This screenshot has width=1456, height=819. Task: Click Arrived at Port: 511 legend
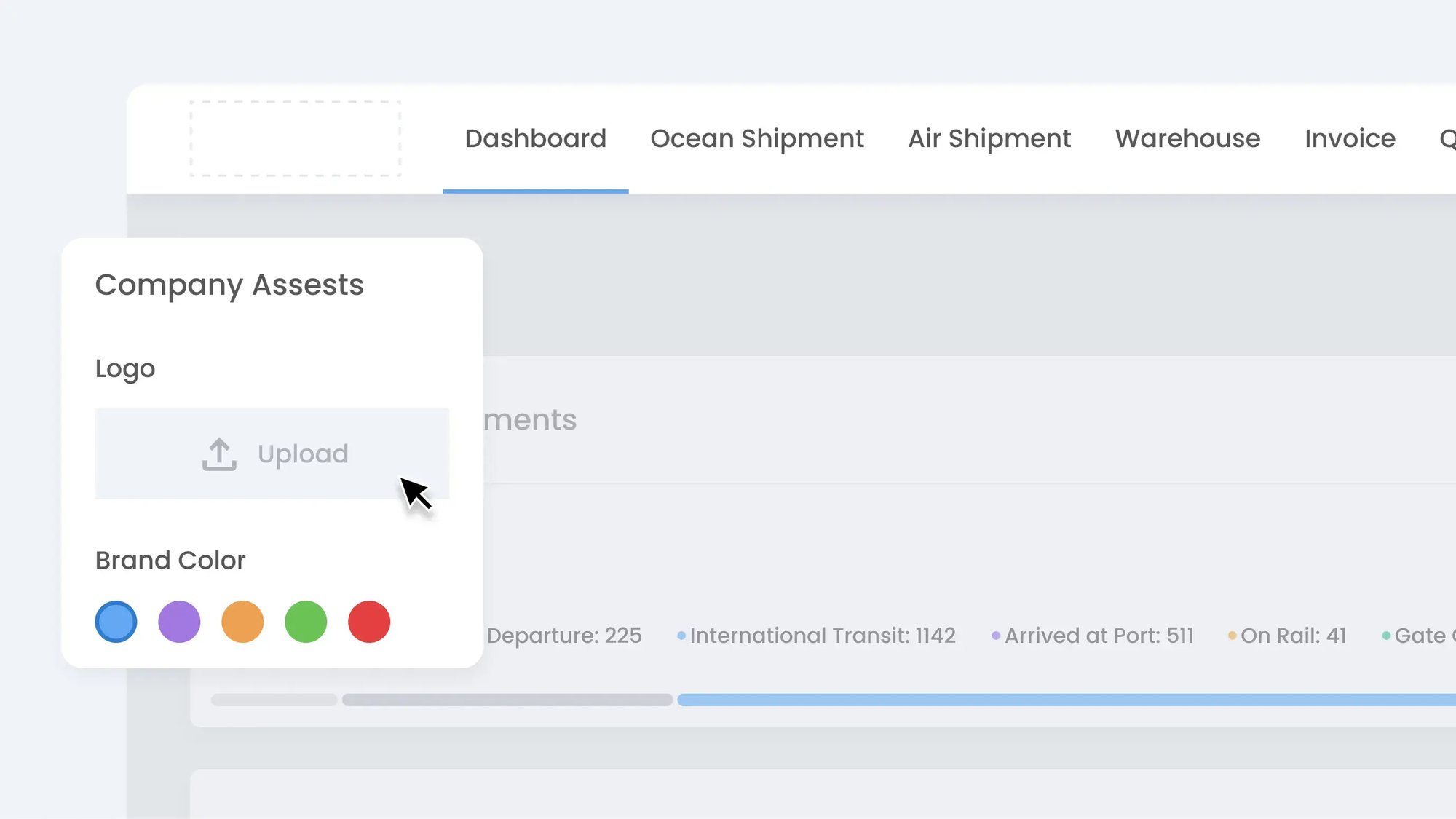point(1099,636)
